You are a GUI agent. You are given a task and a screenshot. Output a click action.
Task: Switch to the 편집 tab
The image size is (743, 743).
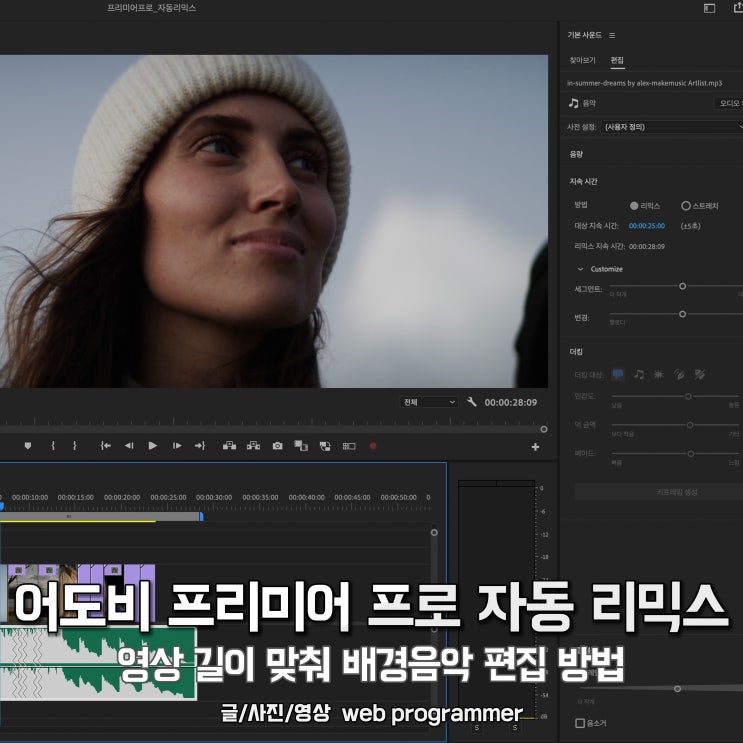pyautogui.click(x=617, y=60)
